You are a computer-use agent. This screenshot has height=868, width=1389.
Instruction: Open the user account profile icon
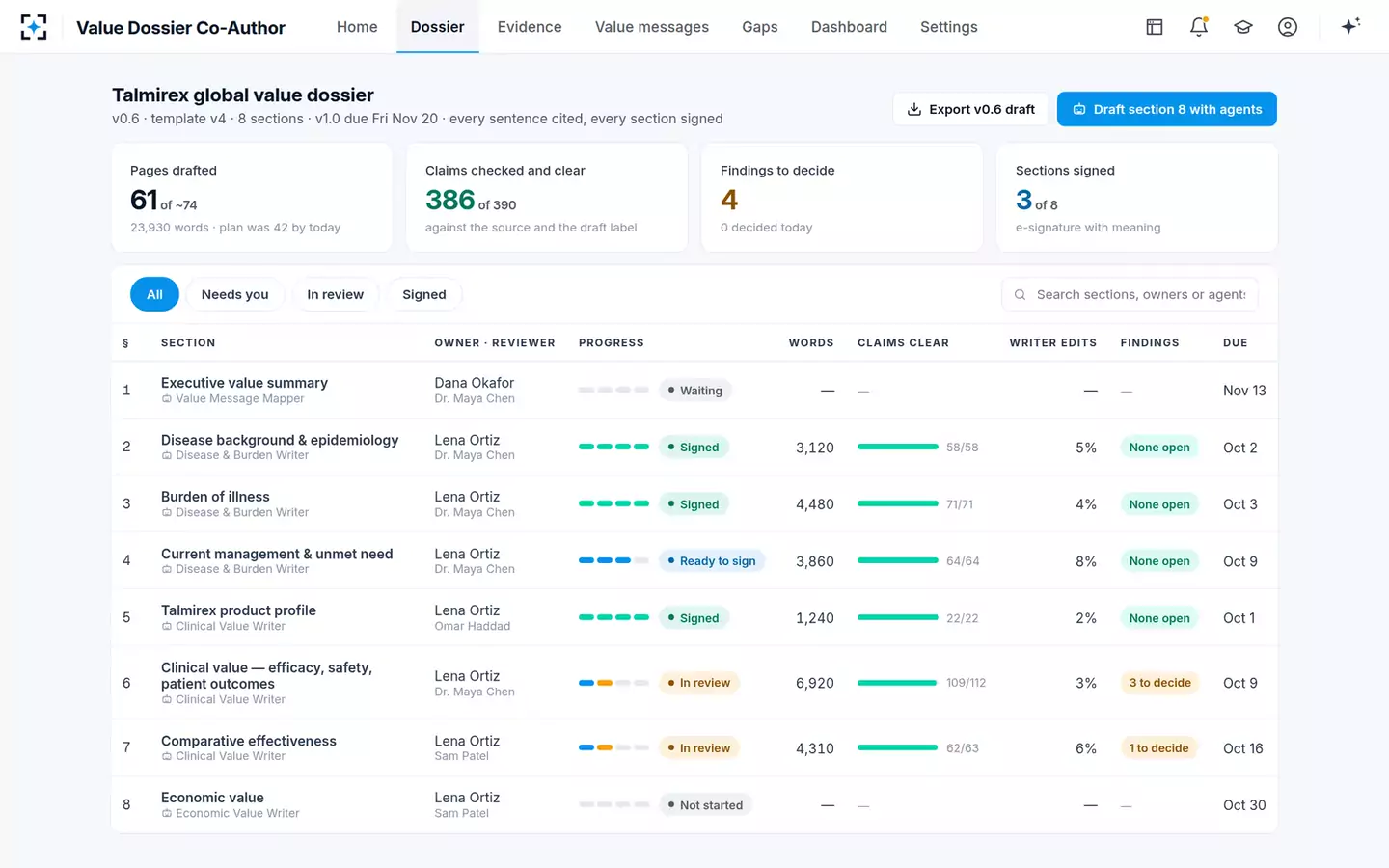point(1288,27)
